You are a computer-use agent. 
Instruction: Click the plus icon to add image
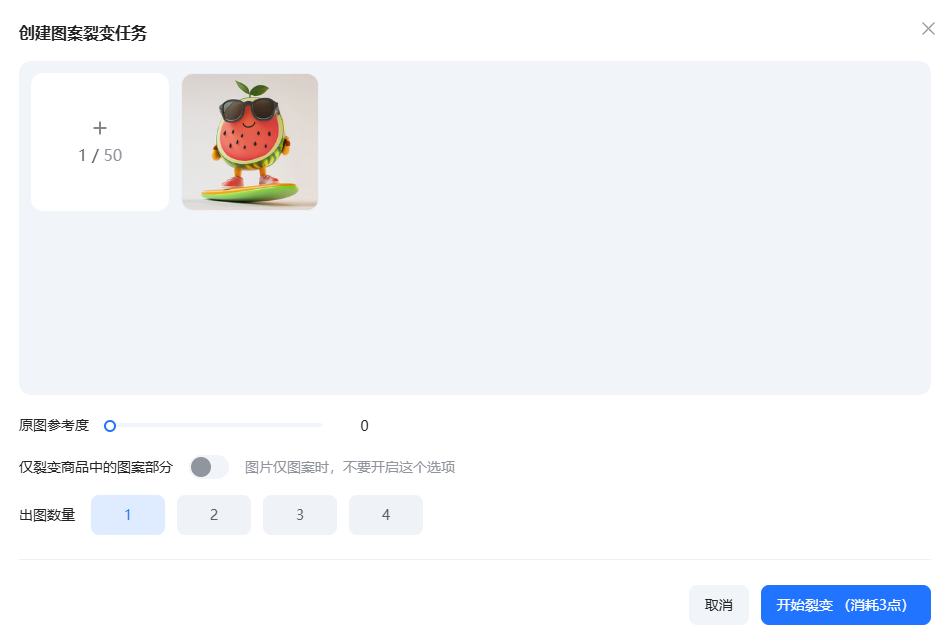tap(100, 128)
